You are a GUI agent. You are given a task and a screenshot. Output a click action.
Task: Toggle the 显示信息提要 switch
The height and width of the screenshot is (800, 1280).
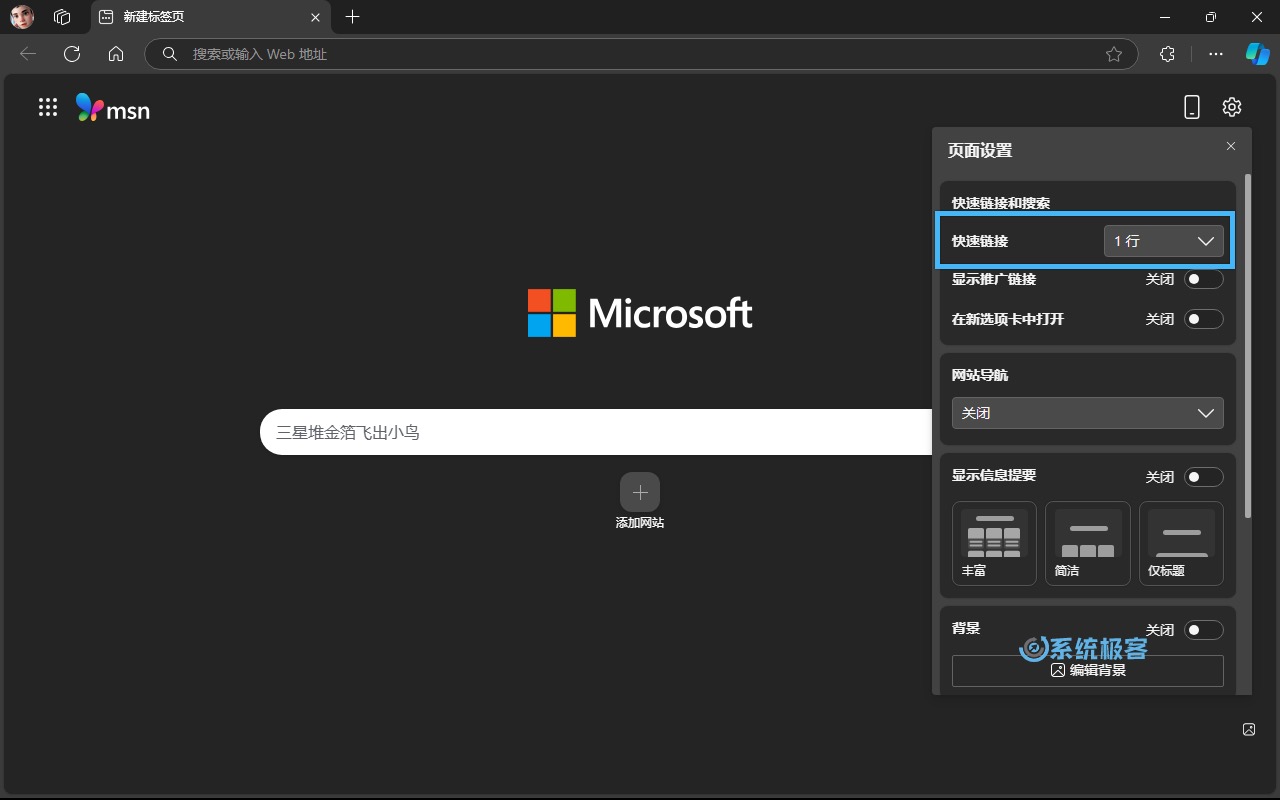1203,477
